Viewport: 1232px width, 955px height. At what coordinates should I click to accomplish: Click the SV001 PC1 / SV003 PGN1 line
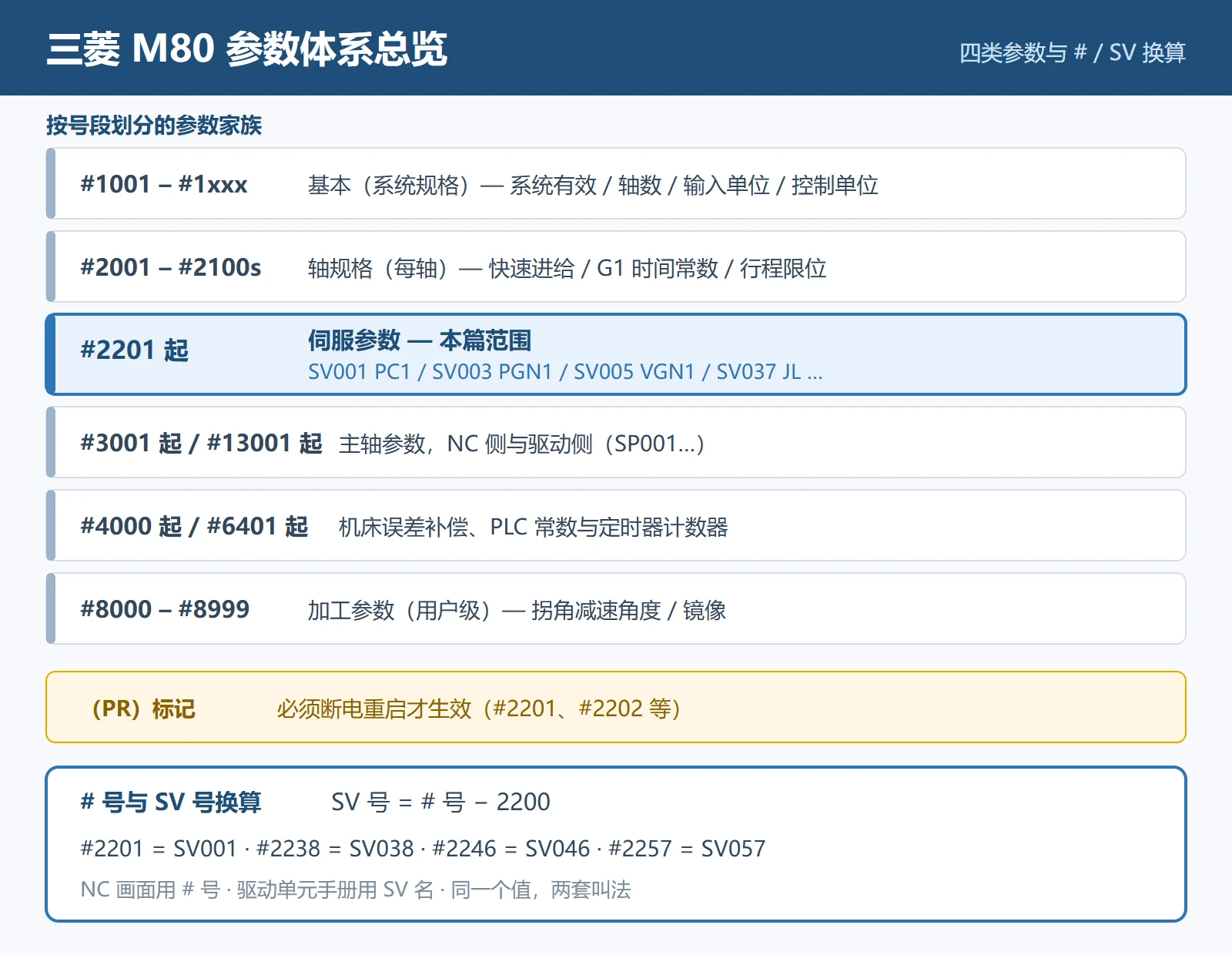pyautogui.click(x=565, y=372)
